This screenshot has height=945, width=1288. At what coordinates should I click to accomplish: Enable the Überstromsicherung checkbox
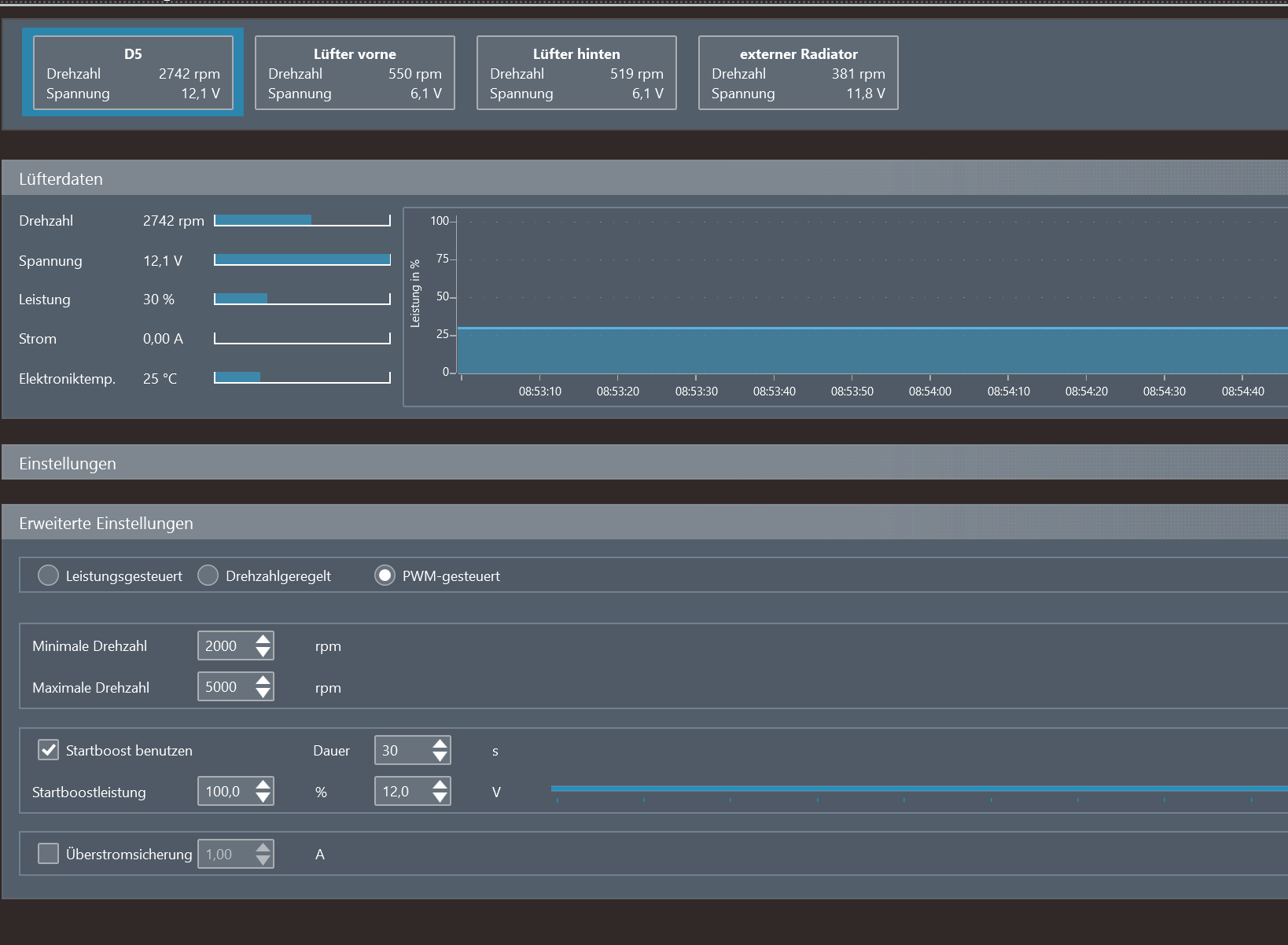coord(49,854)
